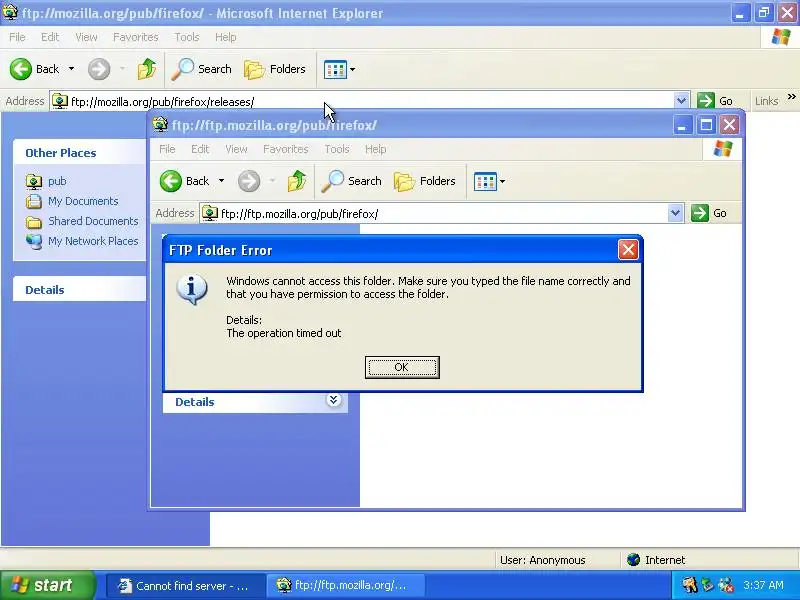Click Go button in rear window address bar

click(715, 101)
